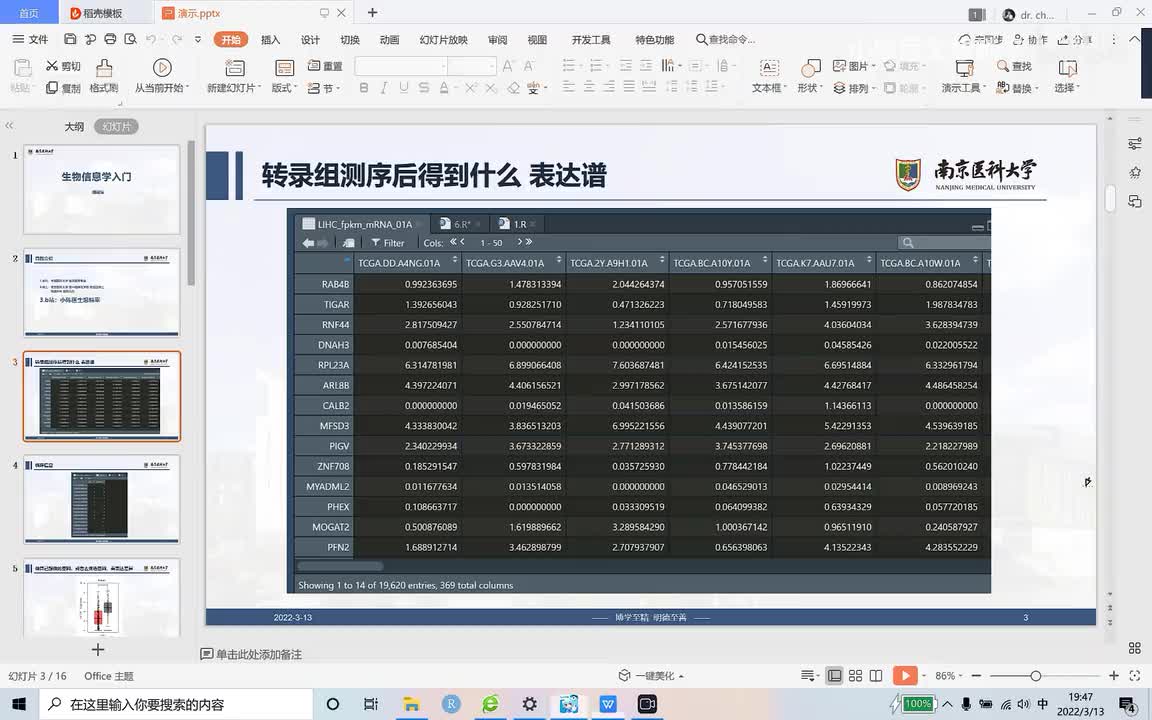
Task: Select the format painter (格式刷) tool
Action: (104, 76)
